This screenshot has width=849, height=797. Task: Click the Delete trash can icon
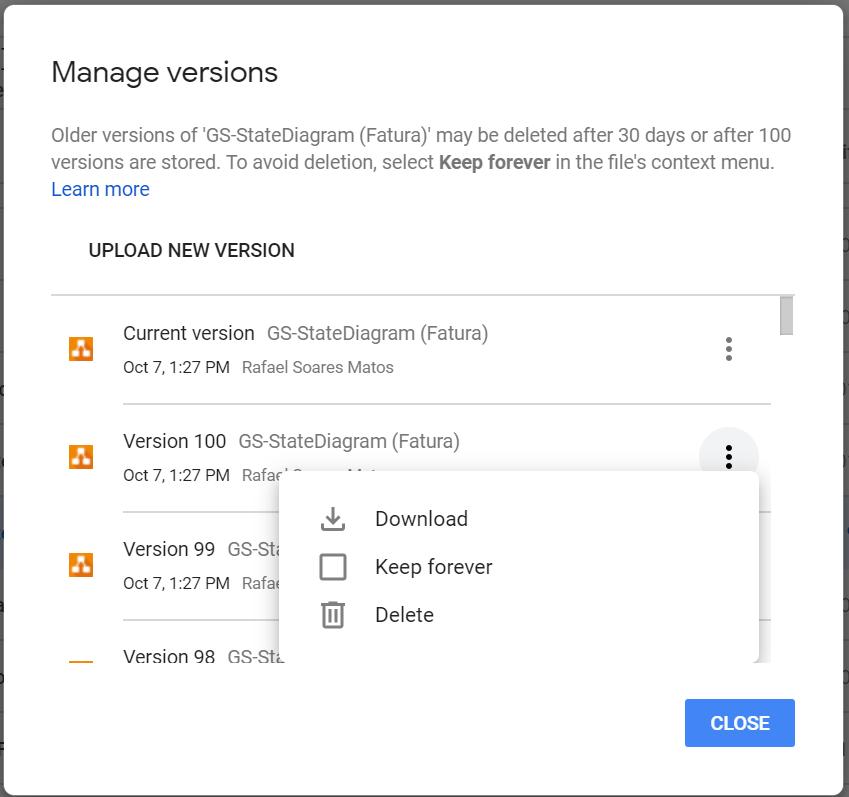pyautogui.click(x=332, y=615)
